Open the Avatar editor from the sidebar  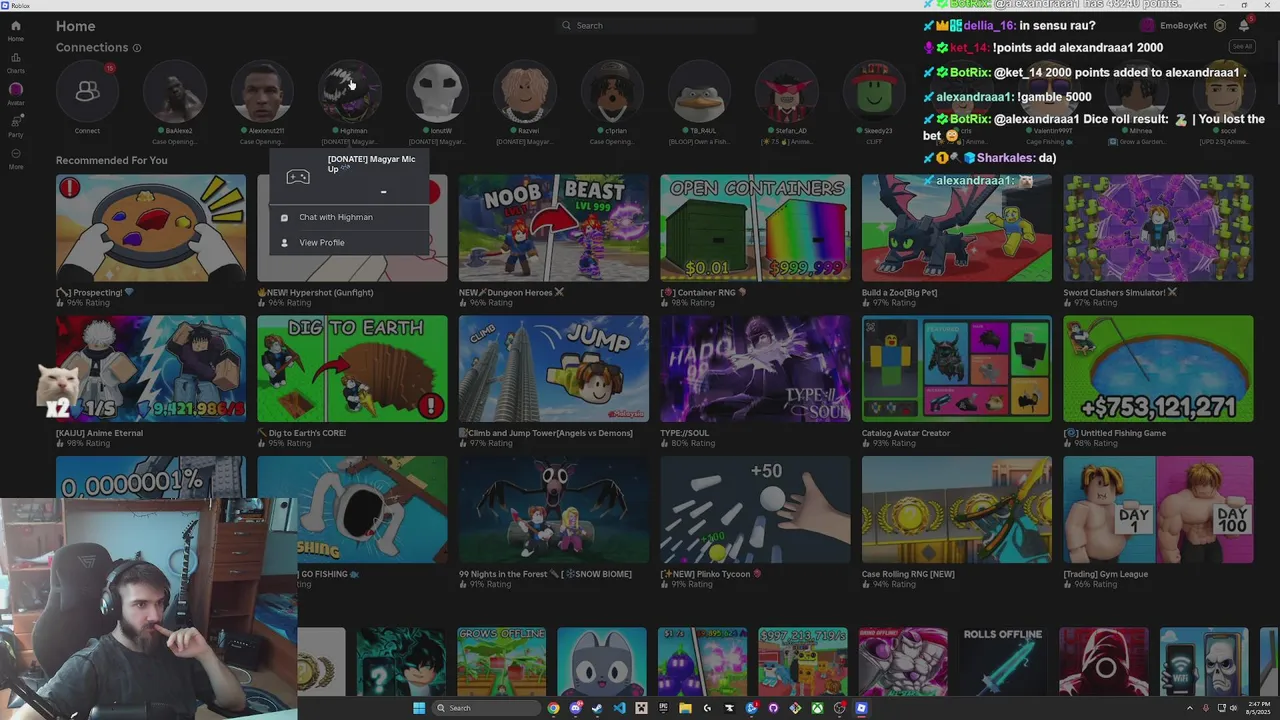15,93
